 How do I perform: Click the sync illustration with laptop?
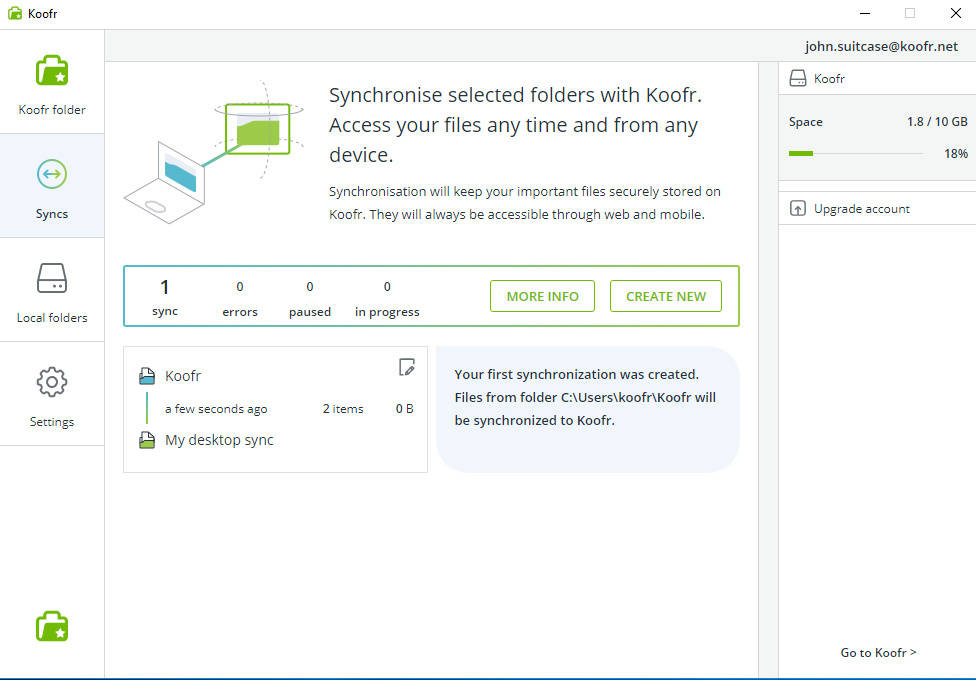click(214, 152)
